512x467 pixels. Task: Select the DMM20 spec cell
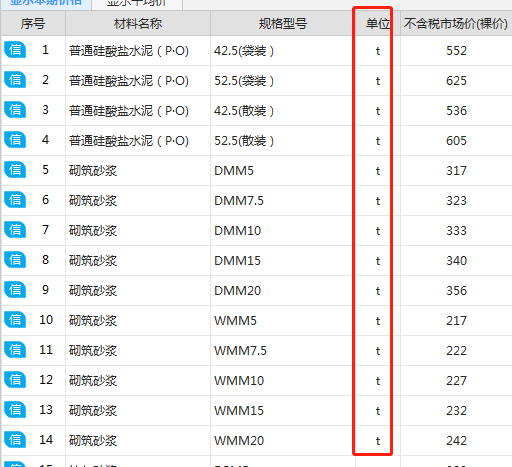(x=283, y=291)
